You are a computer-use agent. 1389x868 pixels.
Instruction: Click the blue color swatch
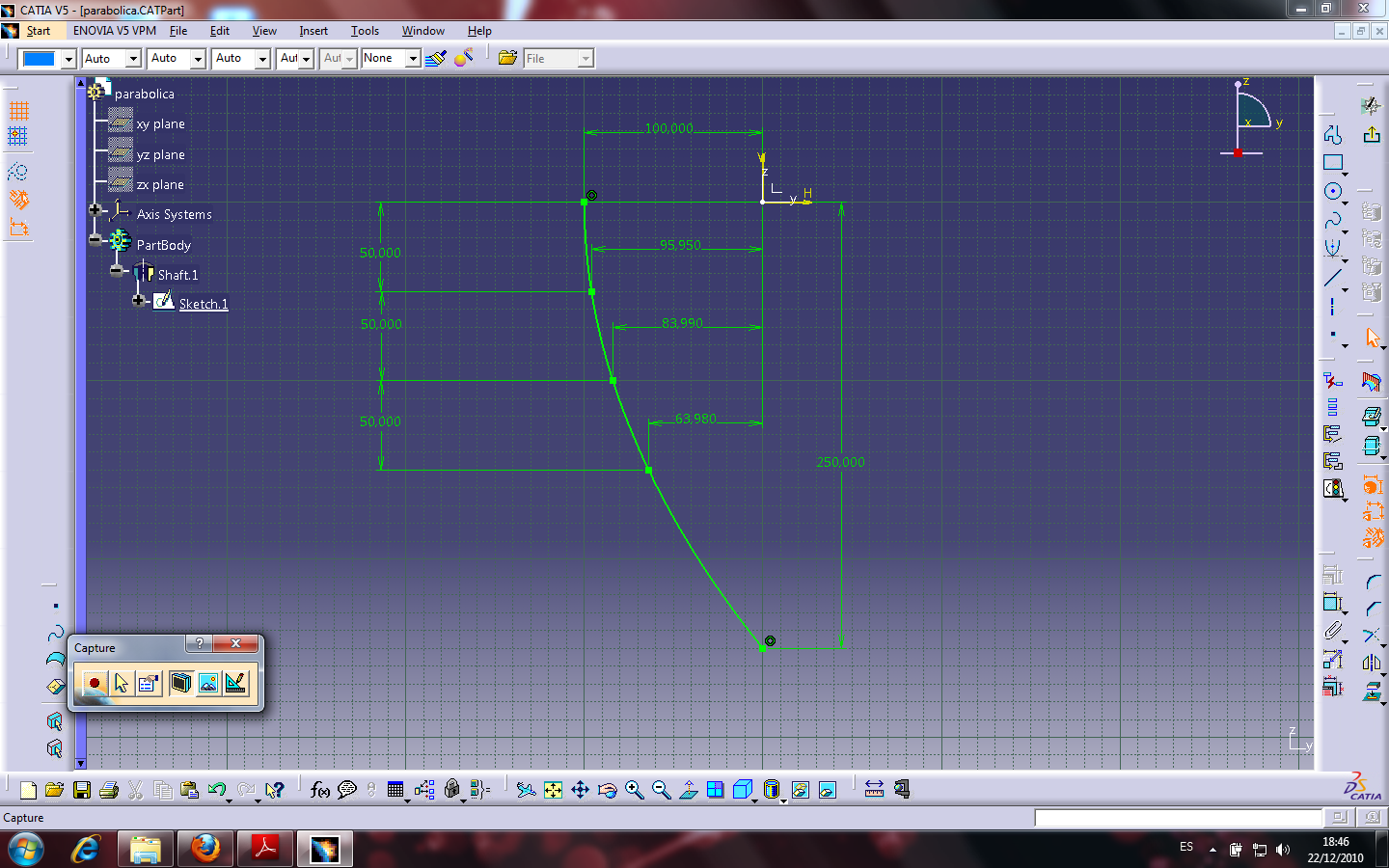[x=39, y=59]
